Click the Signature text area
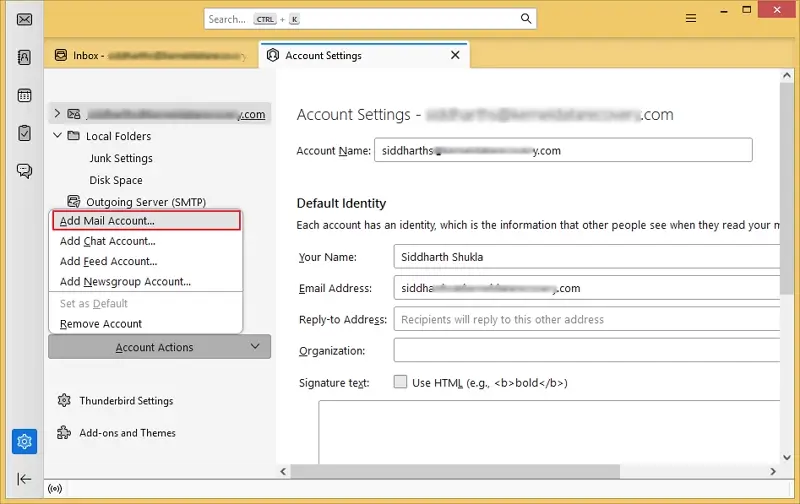Screen dimensions: 800x504 click(549, 432)
